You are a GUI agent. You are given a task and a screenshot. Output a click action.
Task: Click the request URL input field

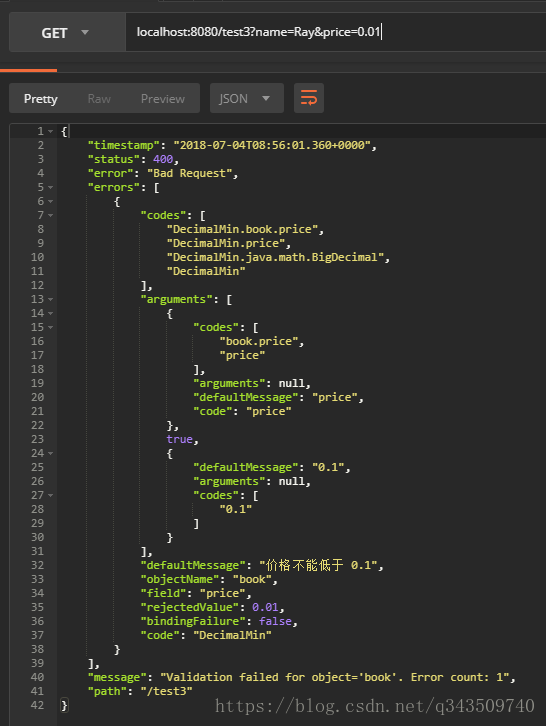coord(336,32)
